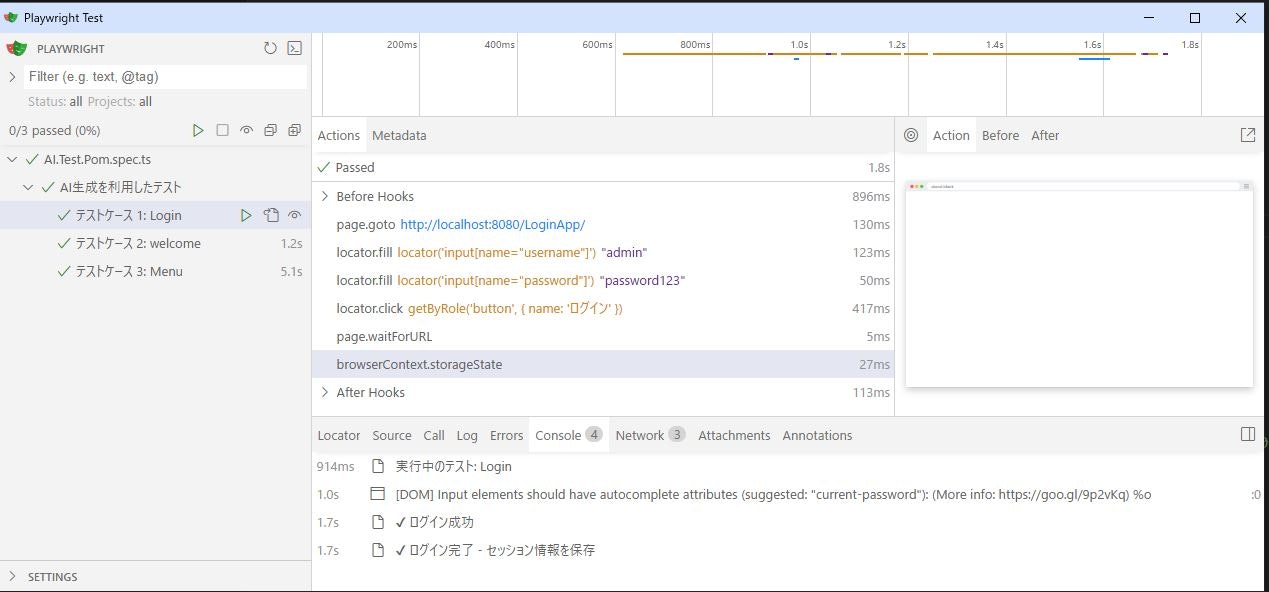Collapse the AI.Test.Pom.spec.ts file node
This screenshot has height=592, width=1269.
pyautogui.click(x=13, y=159)
